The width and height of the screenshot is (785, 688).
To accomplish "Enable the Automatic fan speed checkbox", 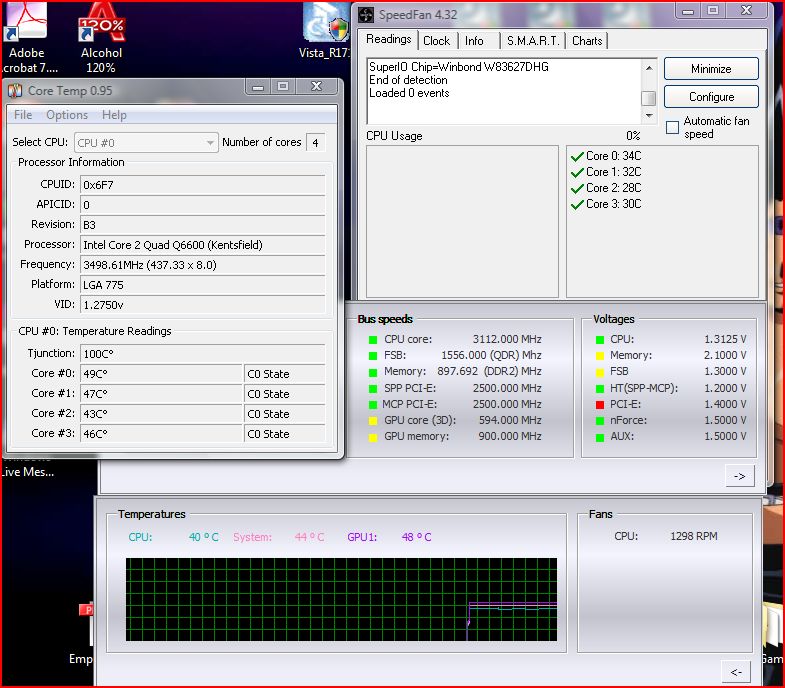I will pos(672,127).
